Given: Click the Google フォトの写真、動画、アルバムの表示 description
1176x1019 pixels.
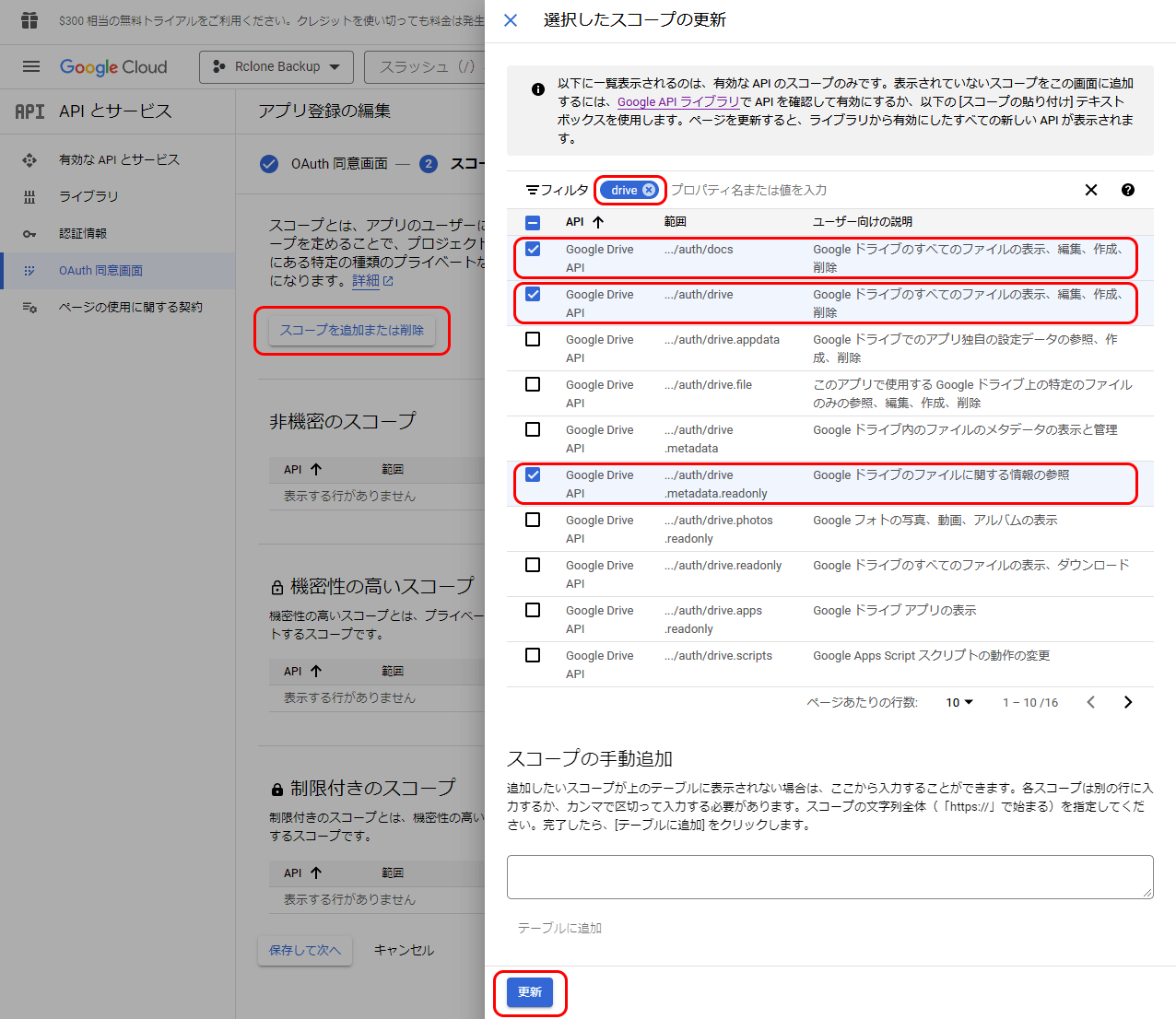Looking at the screenshot, I should click(935, 520).
